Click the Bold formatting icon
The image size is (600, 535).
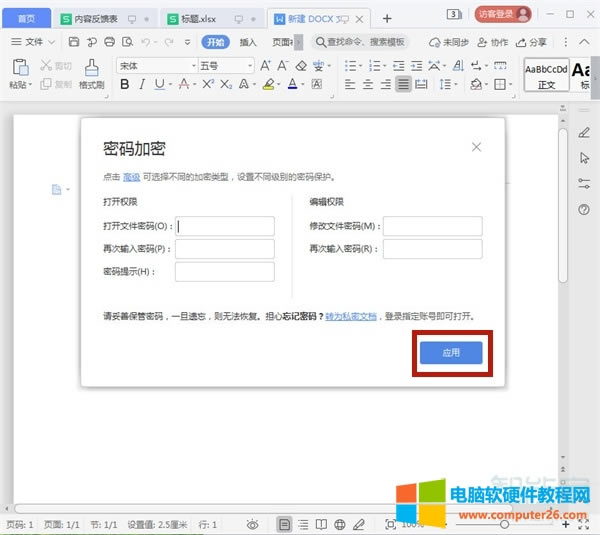tap(125, 85)
